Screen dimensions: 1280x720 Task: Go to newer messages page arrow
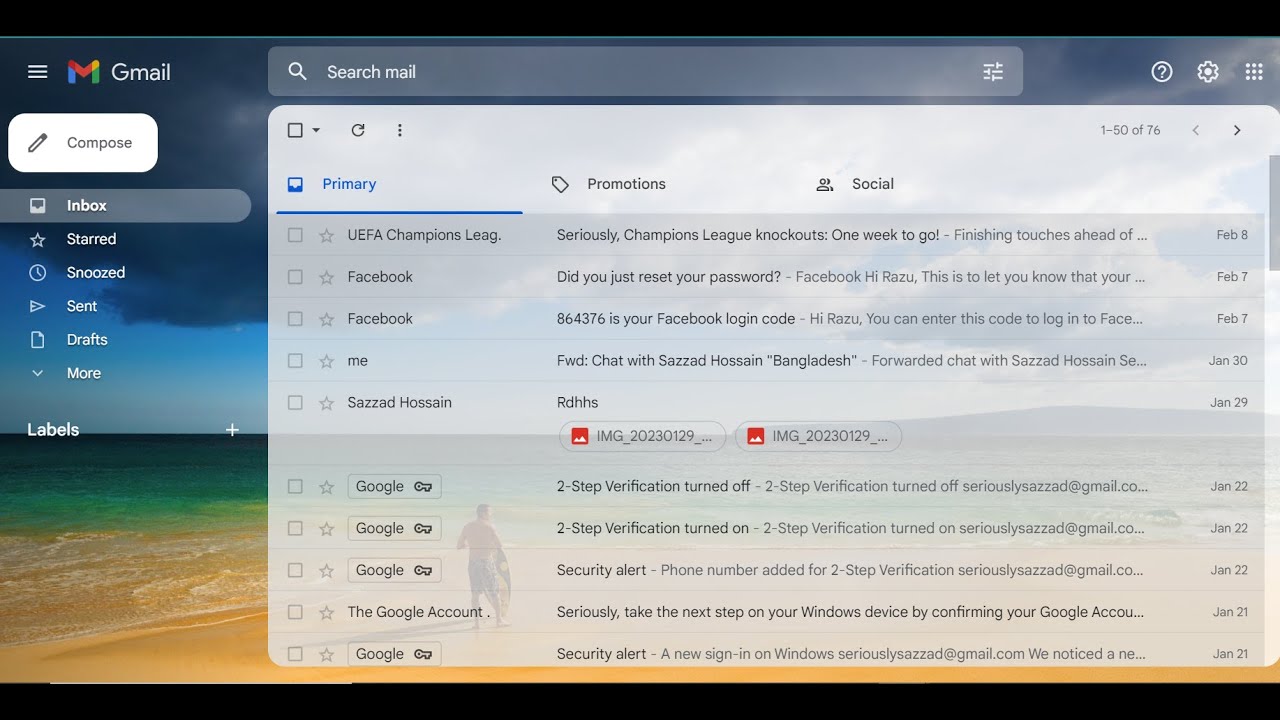(x=1195, y=130)
